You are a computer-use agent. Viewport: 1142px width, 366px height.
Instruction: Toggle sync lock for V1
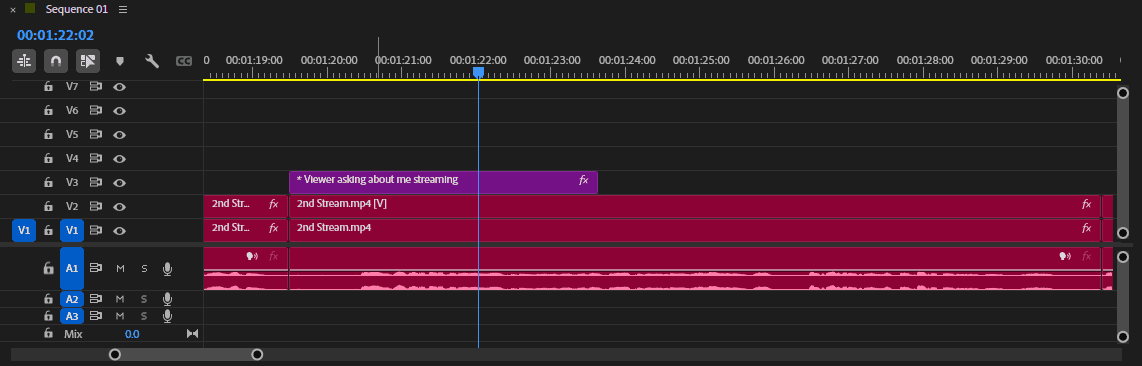coord(95,231)
